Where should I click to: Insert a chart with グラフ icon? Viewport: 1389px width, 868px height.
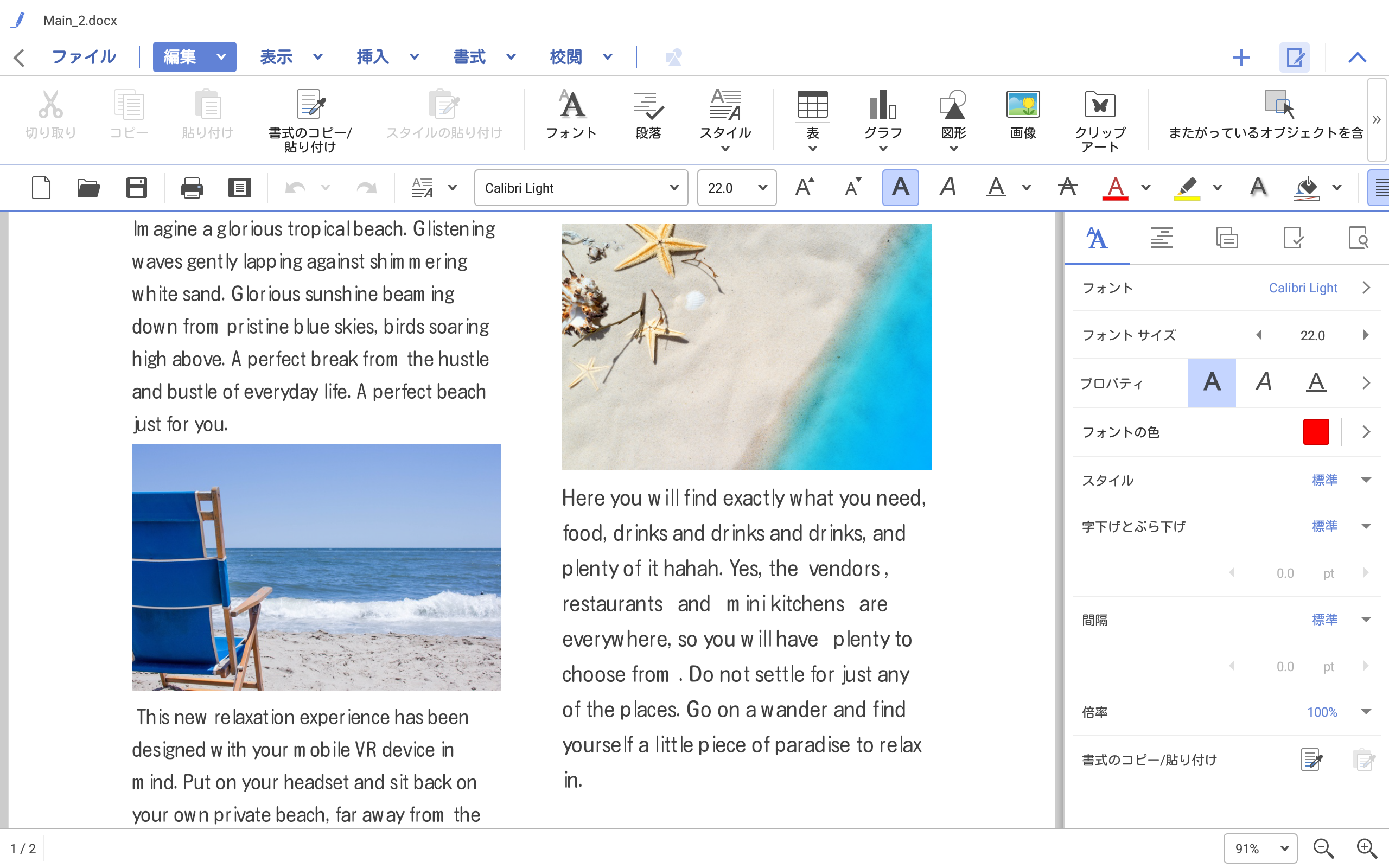pos(883,119)
